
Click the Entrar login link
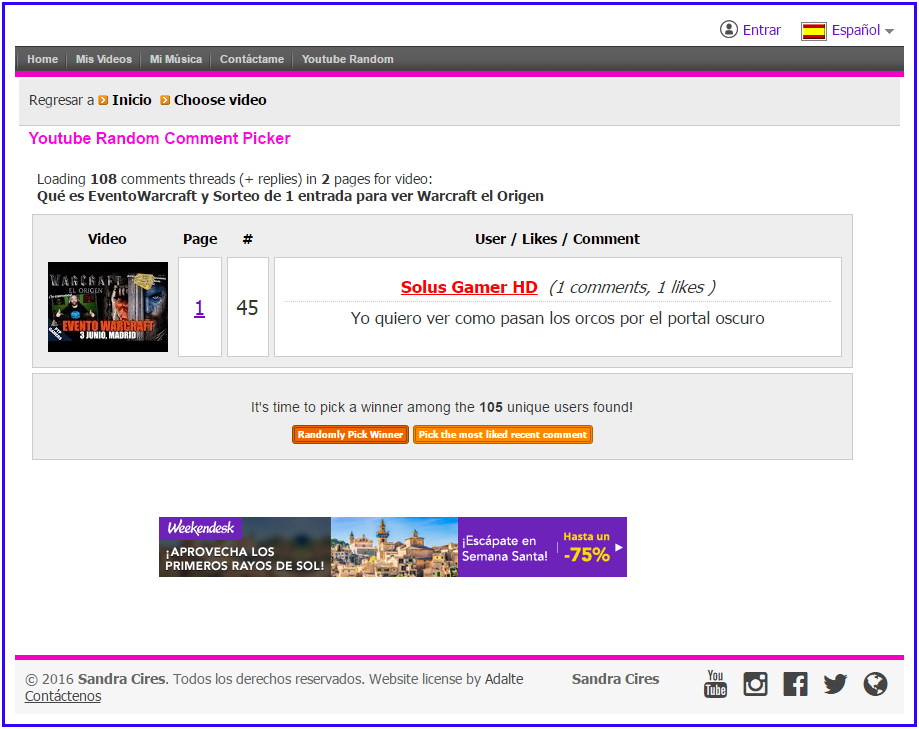click(x=761, y=30)
